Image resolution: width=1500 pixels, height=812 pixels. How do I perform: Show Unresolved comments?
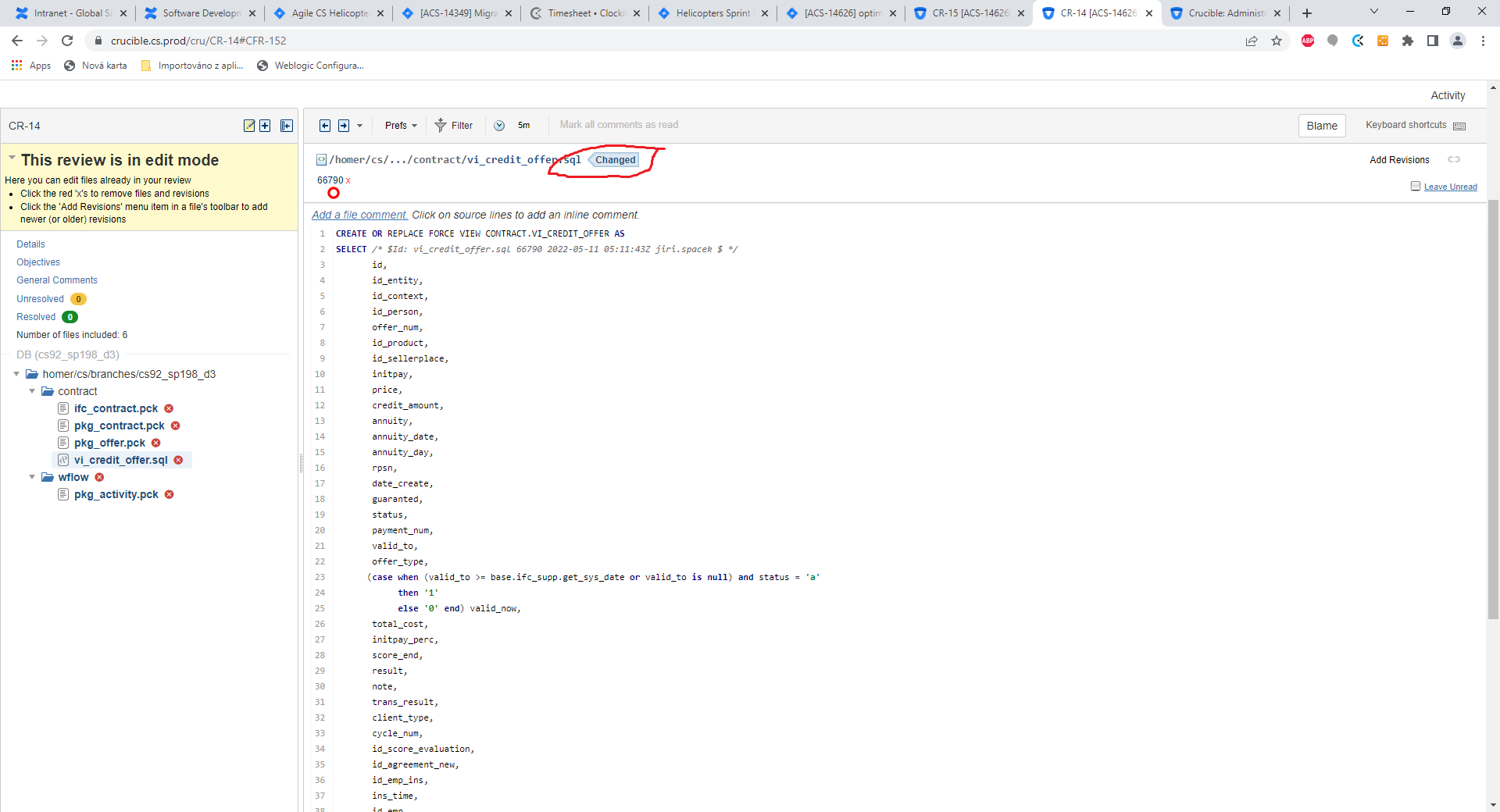(x=41, y=299)
